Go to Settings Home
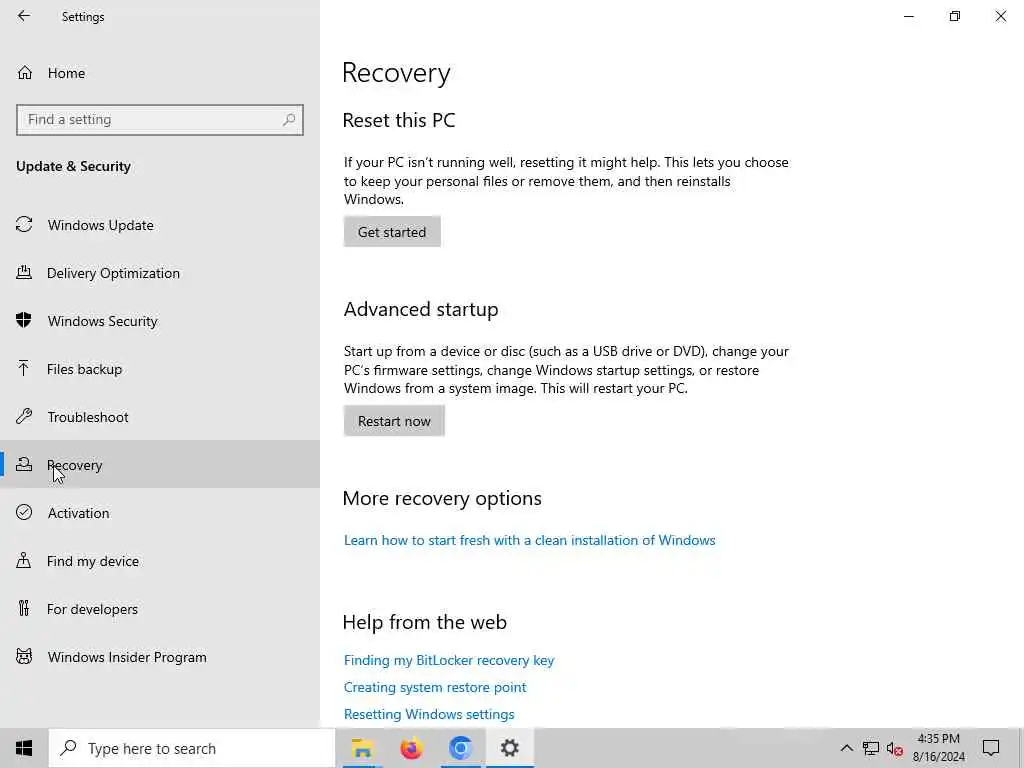This screenshot has height=768, width=1024. (x=160, y=72)
